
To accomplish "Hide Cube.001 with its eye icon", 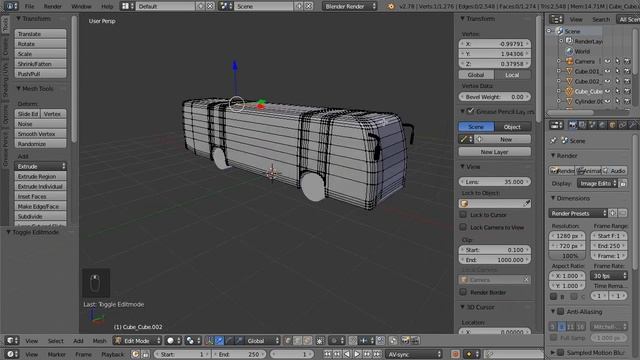I will [x=608, y=71].
